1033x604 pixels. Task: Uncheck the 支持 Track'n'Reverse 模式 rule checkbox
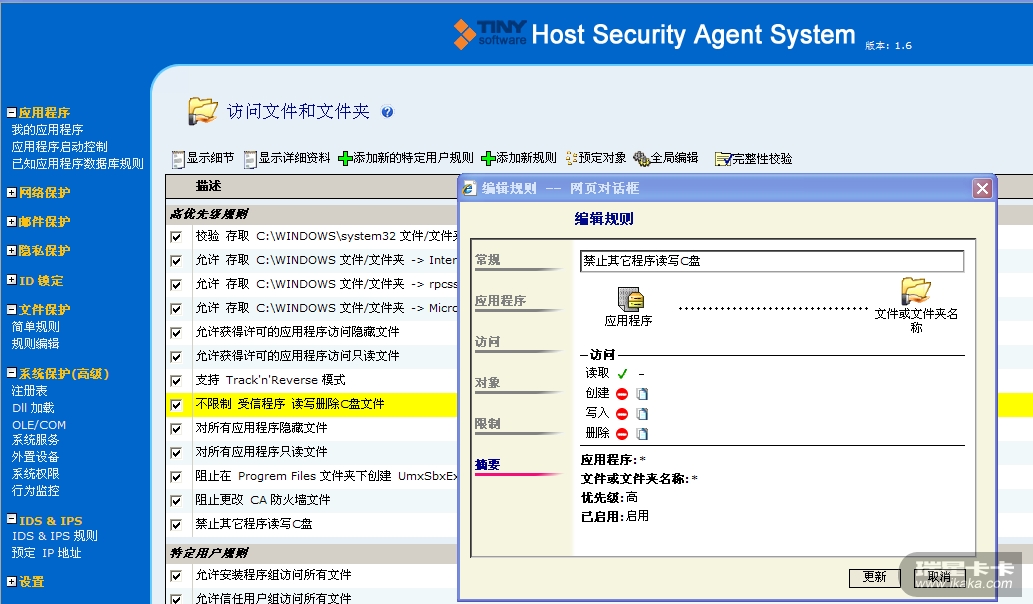coord(176,380)
